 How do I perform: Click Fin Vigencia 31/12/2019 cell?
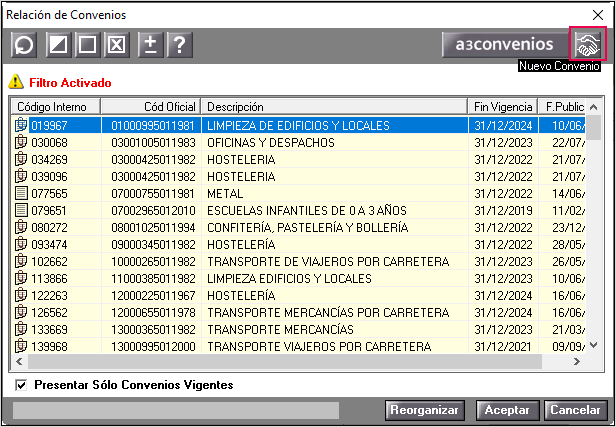503,210
